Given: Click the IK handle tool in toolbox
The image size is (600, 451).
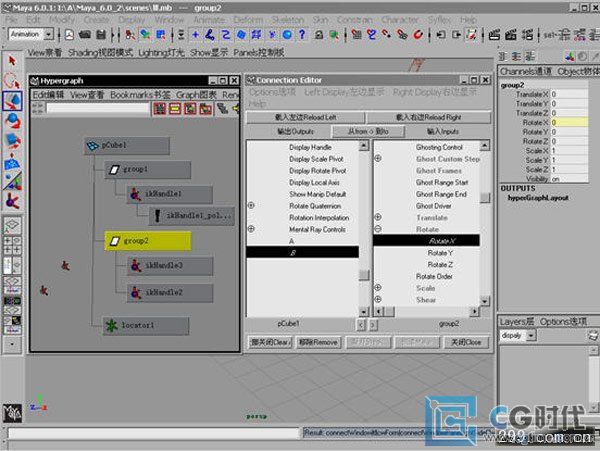Looking at the screenshot, I should pos(12,200).
